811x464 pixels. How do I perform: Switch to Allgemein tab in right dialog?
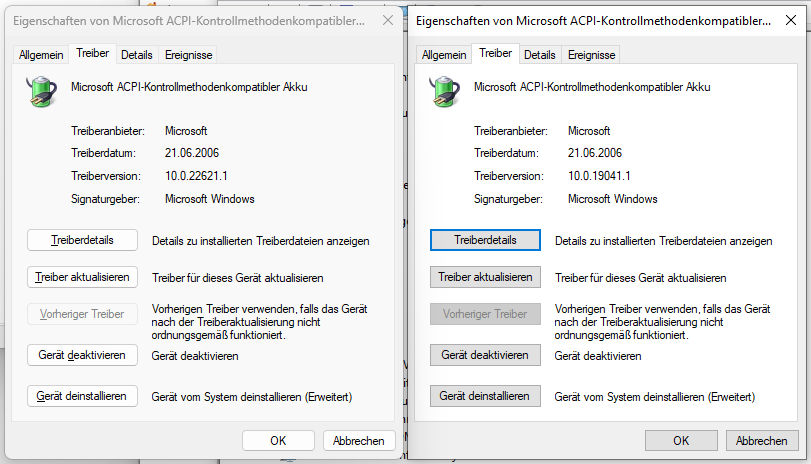tap(444, 55)
